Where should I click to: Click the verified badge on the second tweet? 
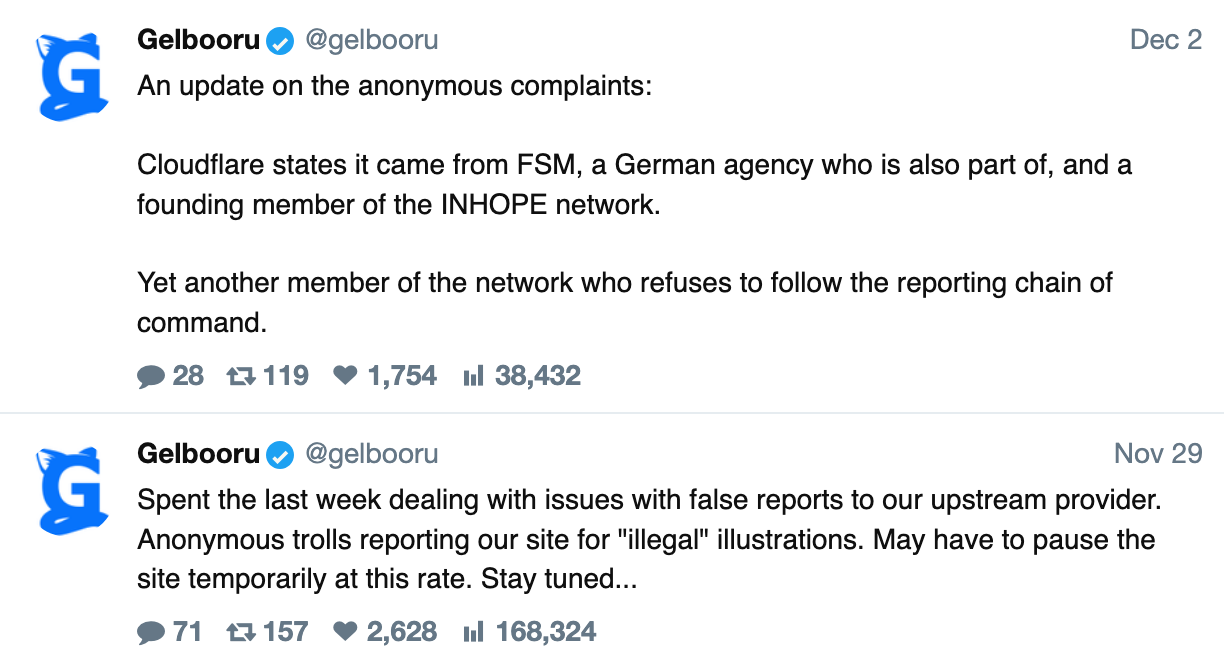click(281, 455)
